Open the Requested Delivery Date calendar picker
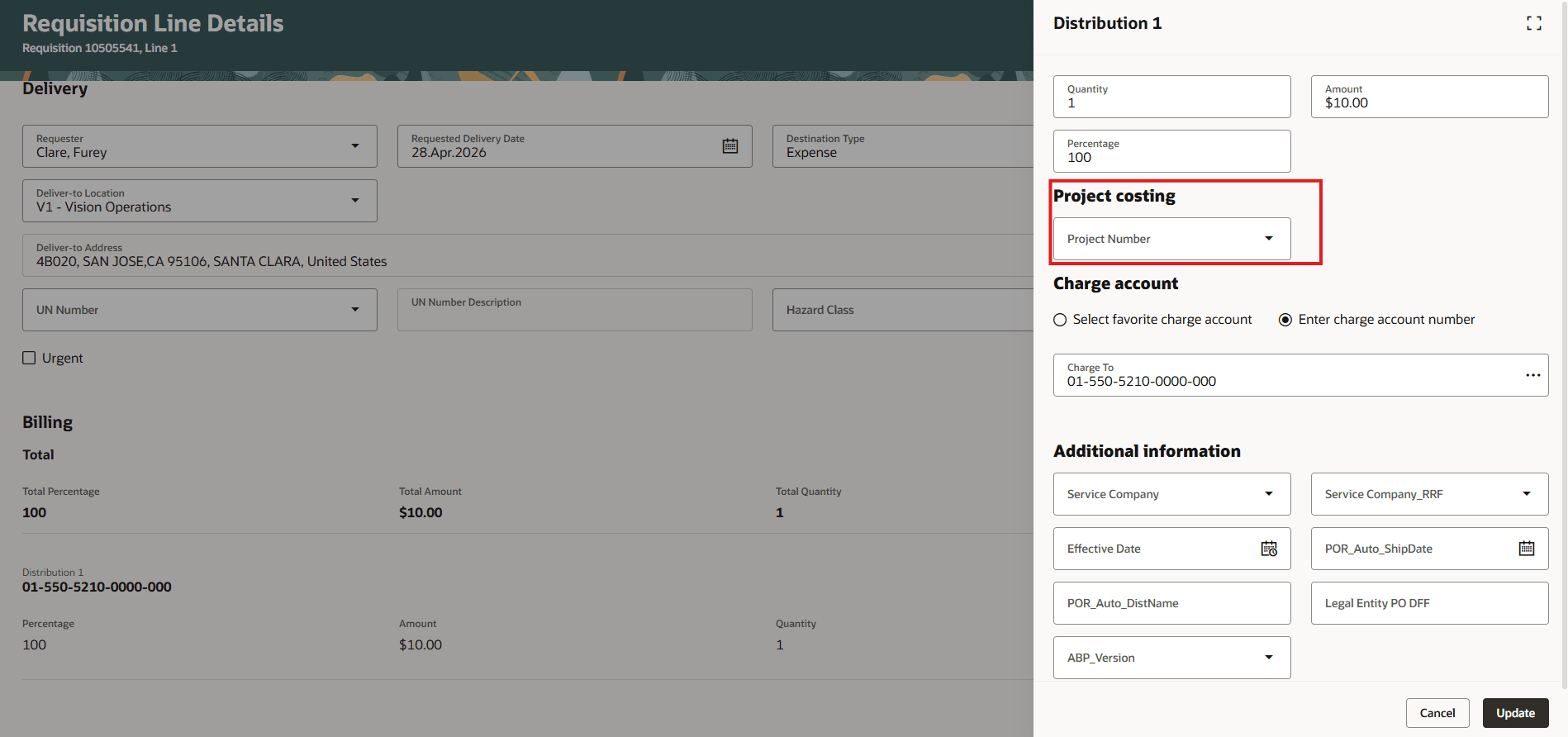Image resolution: width=1568 pixels, height=737 pixels. 730,146
